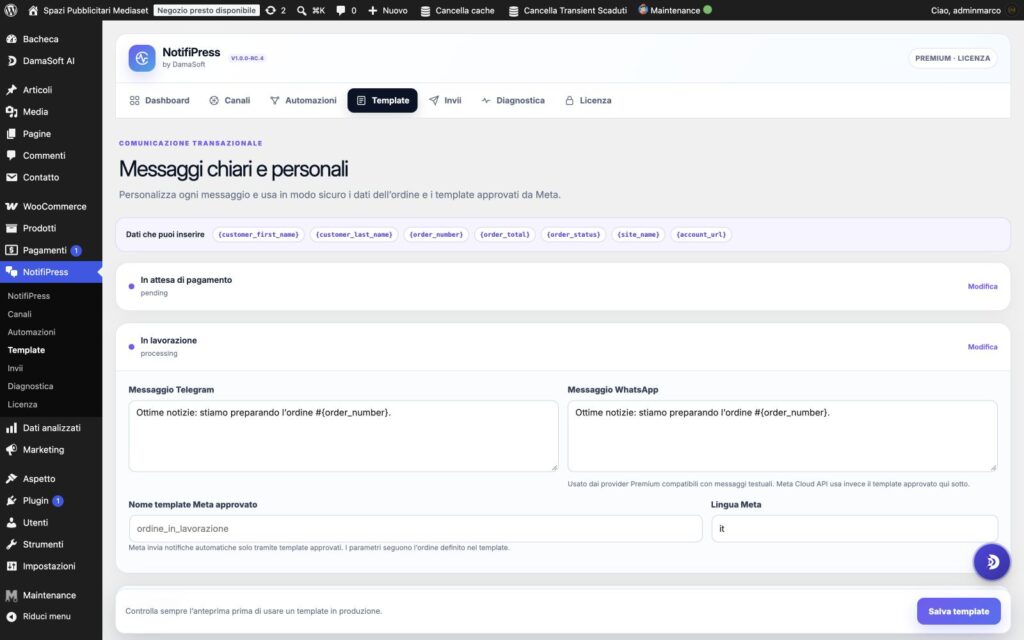Switch to the Dashboard tab label
The width and height of the screenshot is (1024, 640).
coord(167,101)
